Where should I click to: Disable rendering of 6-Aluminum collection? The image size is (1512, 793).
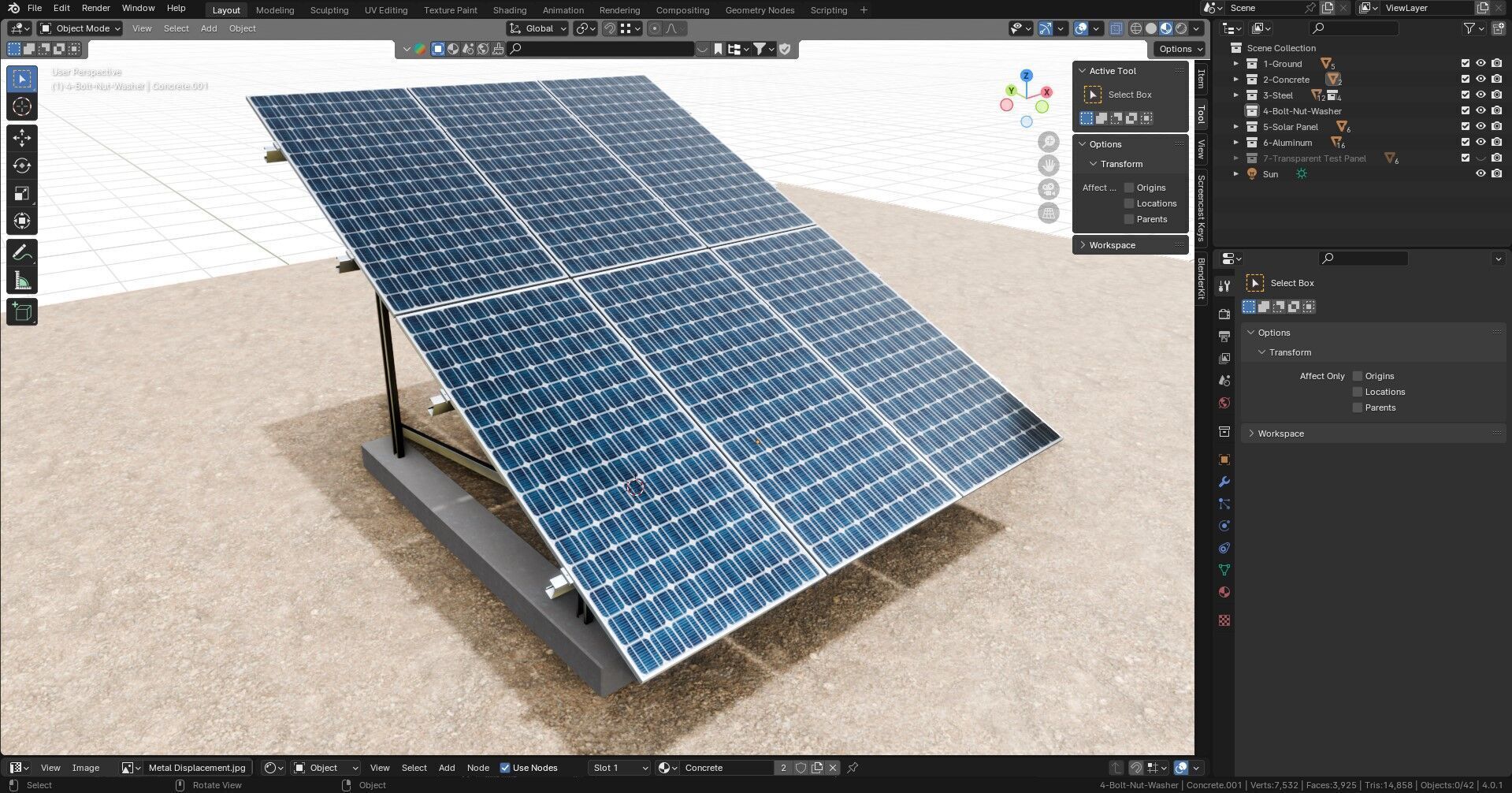[x=1496, y=143]
